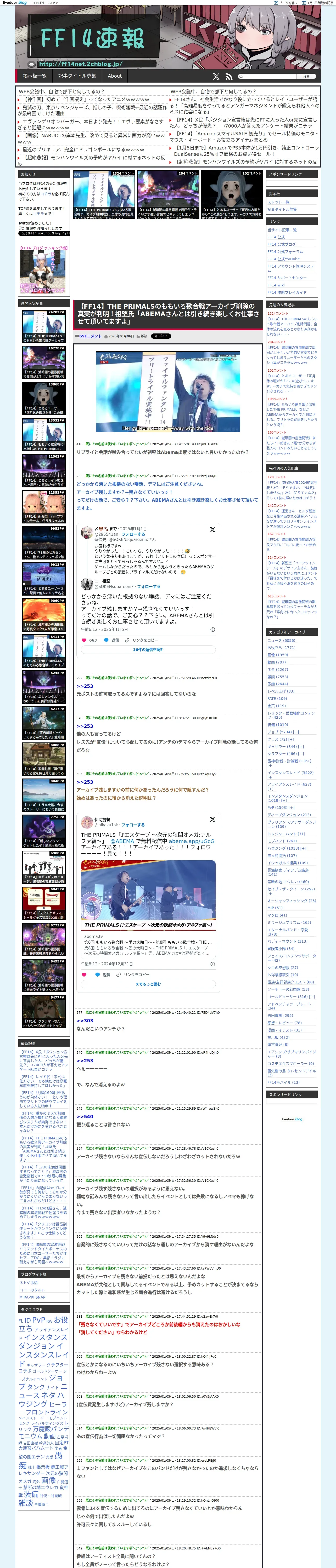The image size is (336, 1568).
Task: Click the X logo on the 伊地愛 tweet
Action: (x=212, y=819)
